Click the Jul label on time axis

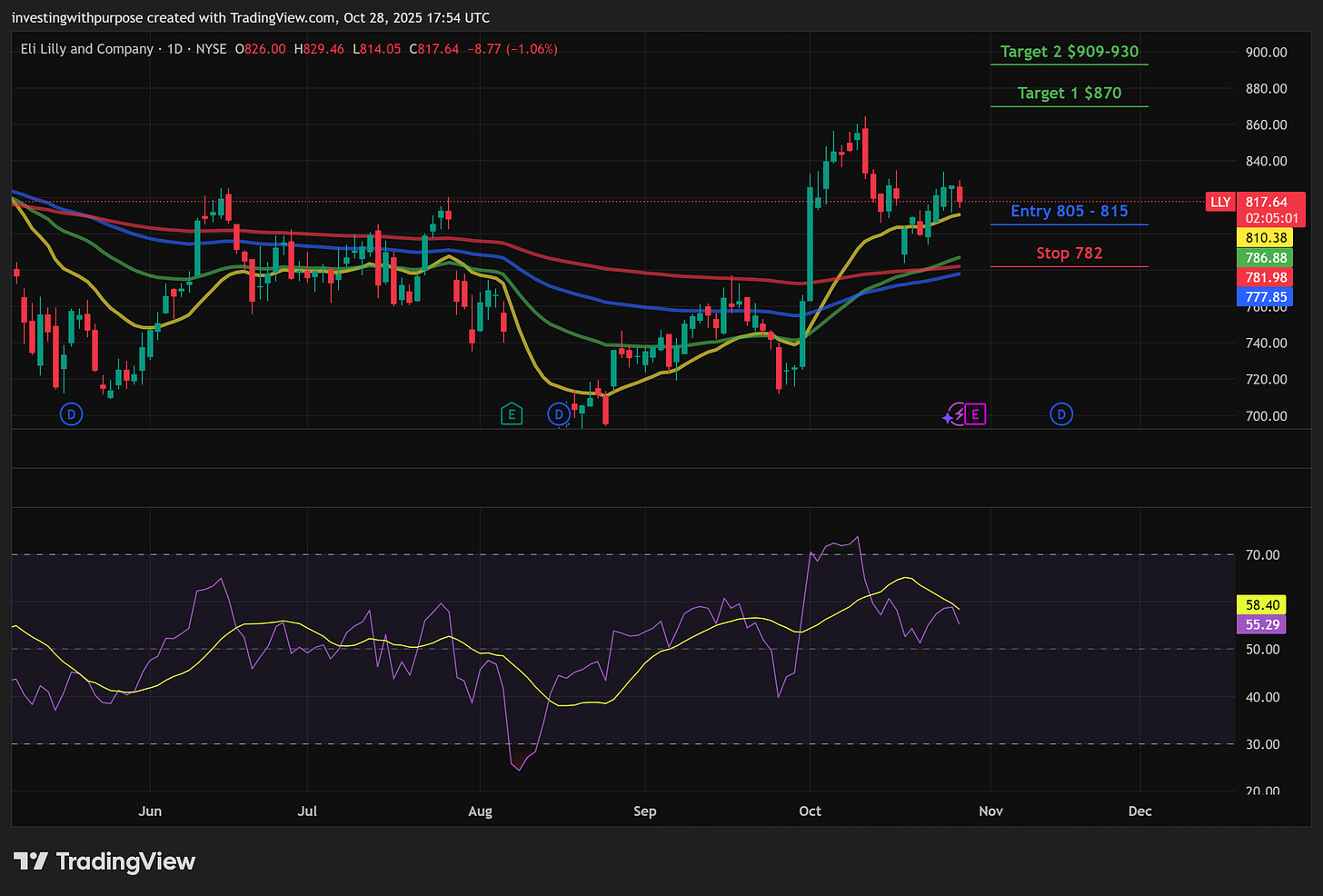tap(307, 811)
